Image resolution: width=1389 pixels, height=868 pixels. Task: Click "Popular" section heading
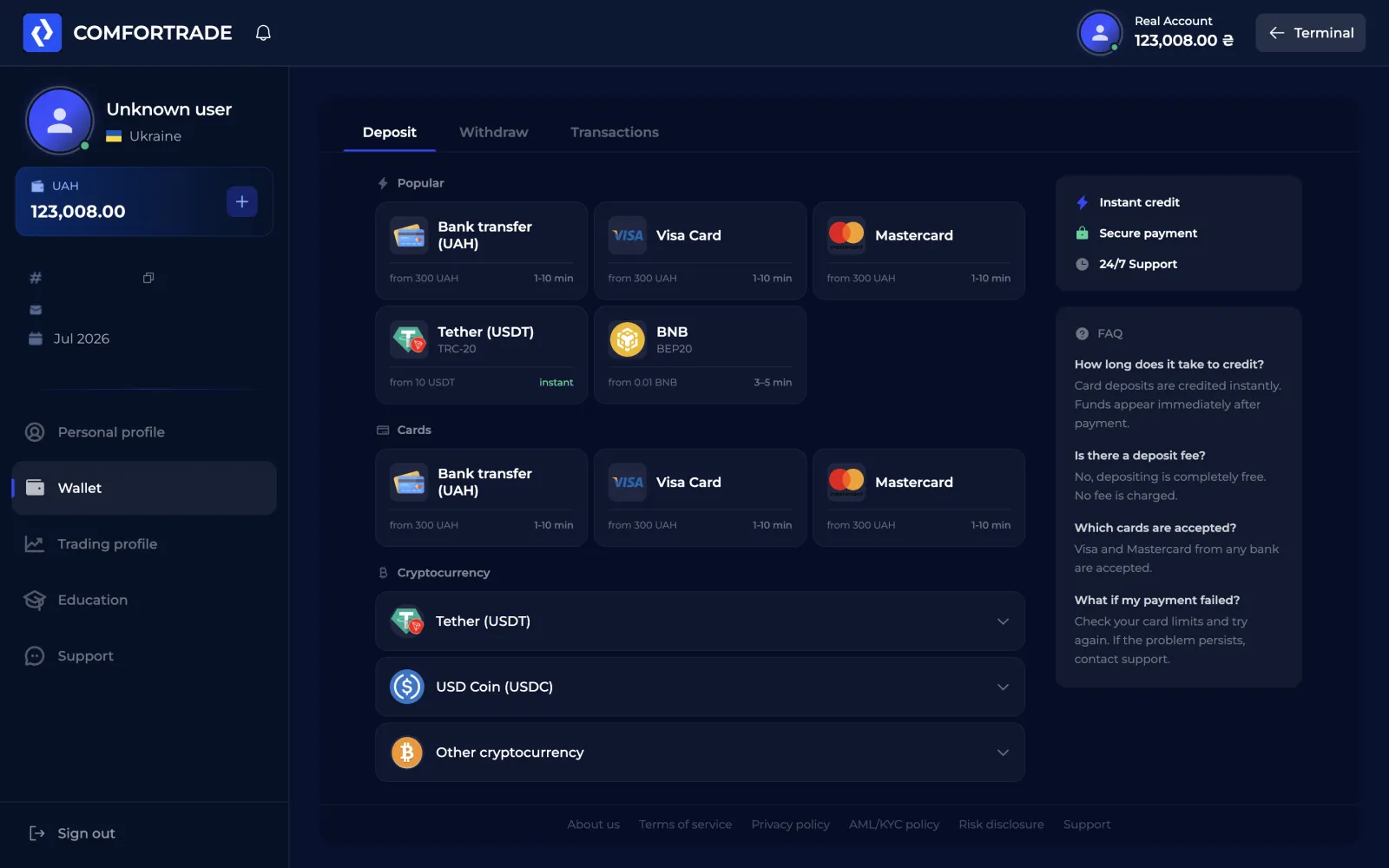coord(420,183)
